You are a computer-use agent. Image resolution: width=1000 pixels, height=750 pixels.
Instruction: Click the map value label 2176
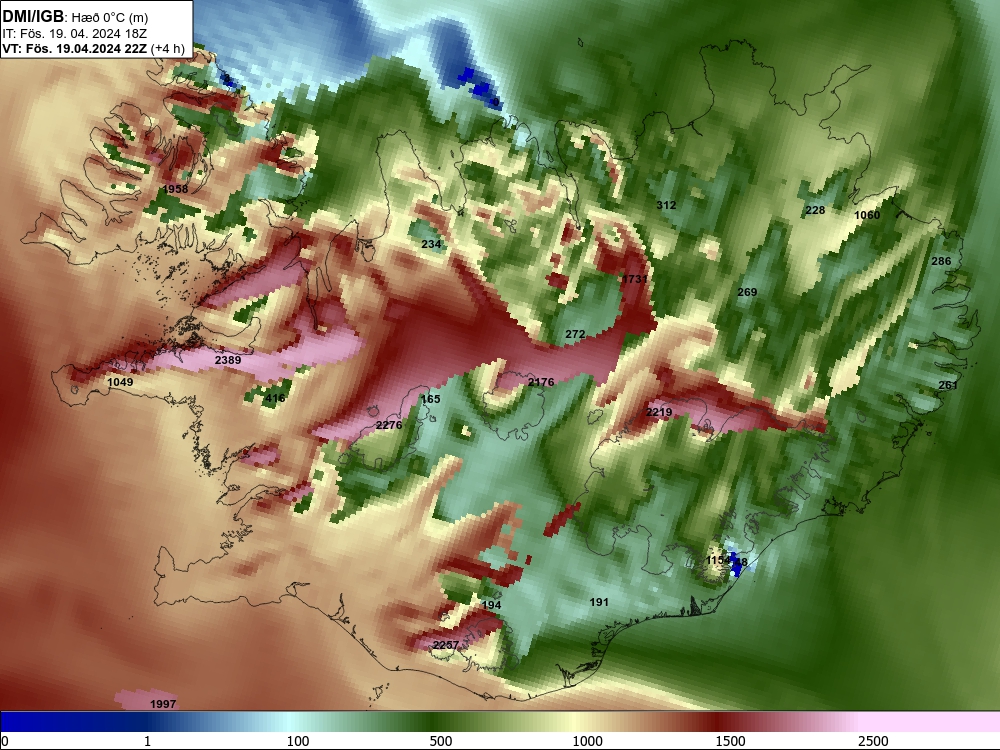click(541, 382)
